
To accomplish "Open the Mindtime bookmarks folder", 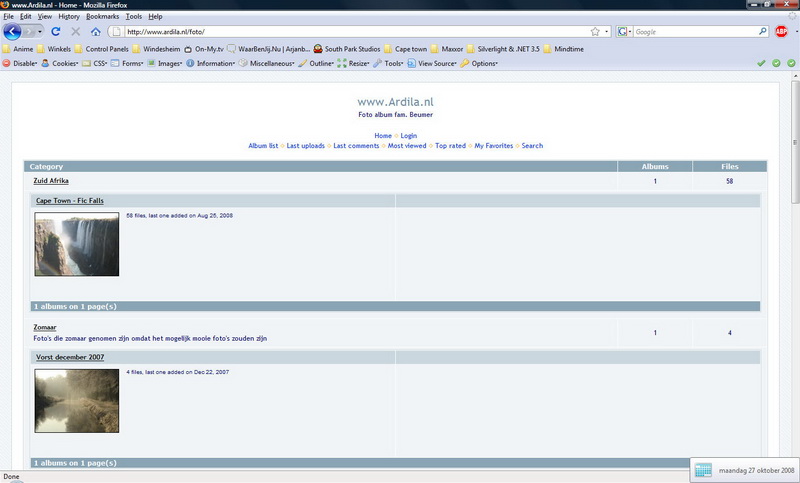I will click(564, 49).
